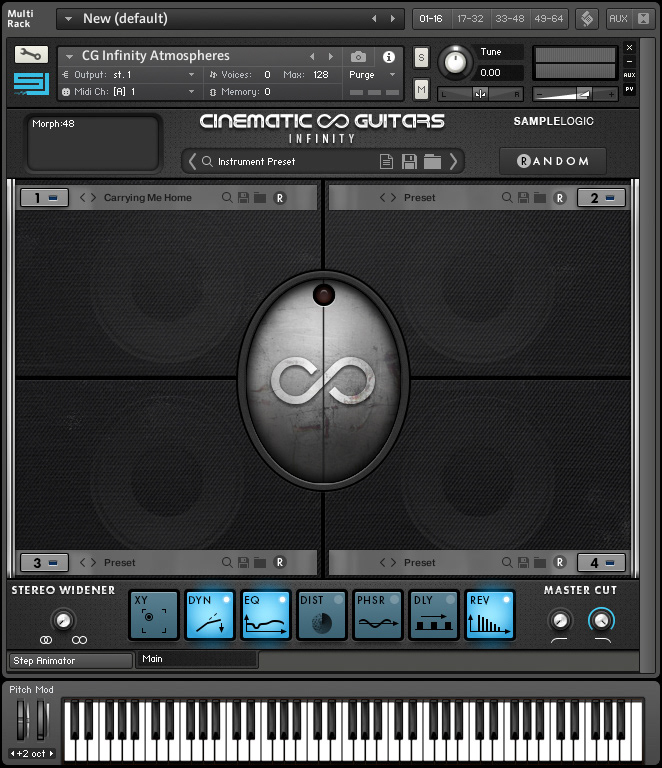
Task: Open the slot 4 preset folder
Action: [540, 562]
